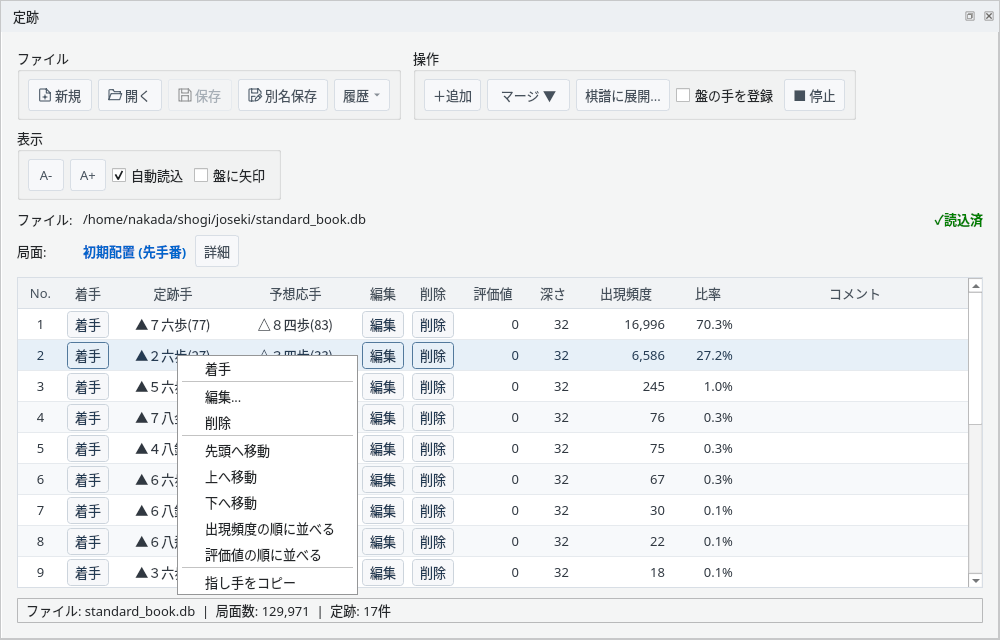1000x640 pixels.
Task: Click the 初期配置 (先手番) position link
Action: [135, 252]
